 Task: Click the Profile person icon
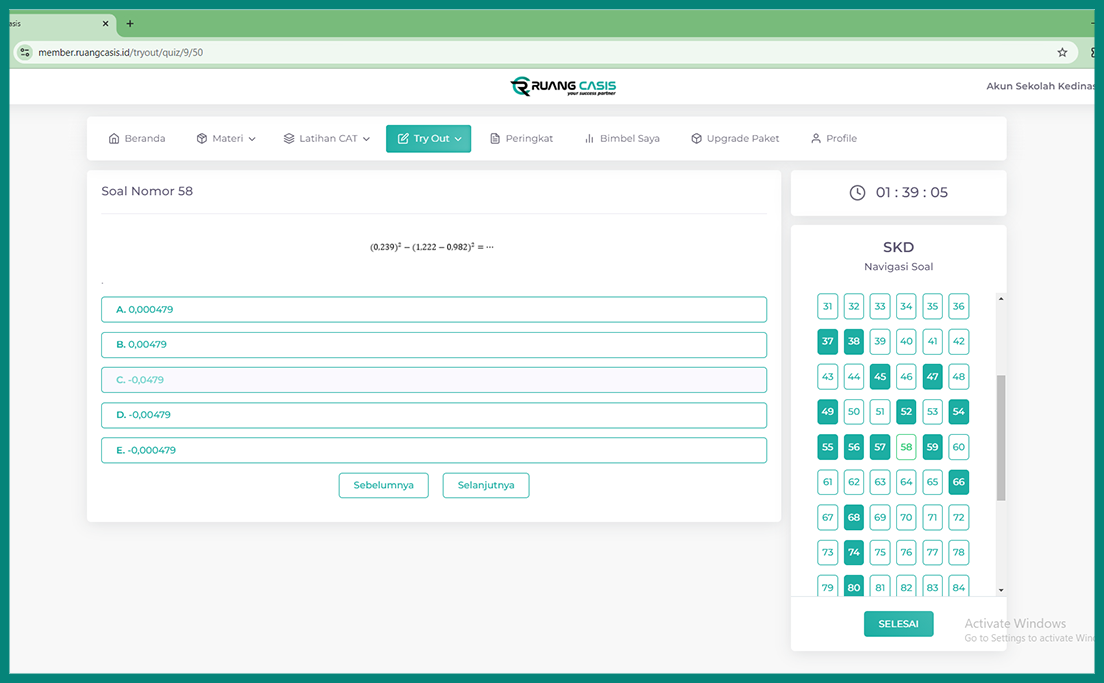click(x=816, y=139)
